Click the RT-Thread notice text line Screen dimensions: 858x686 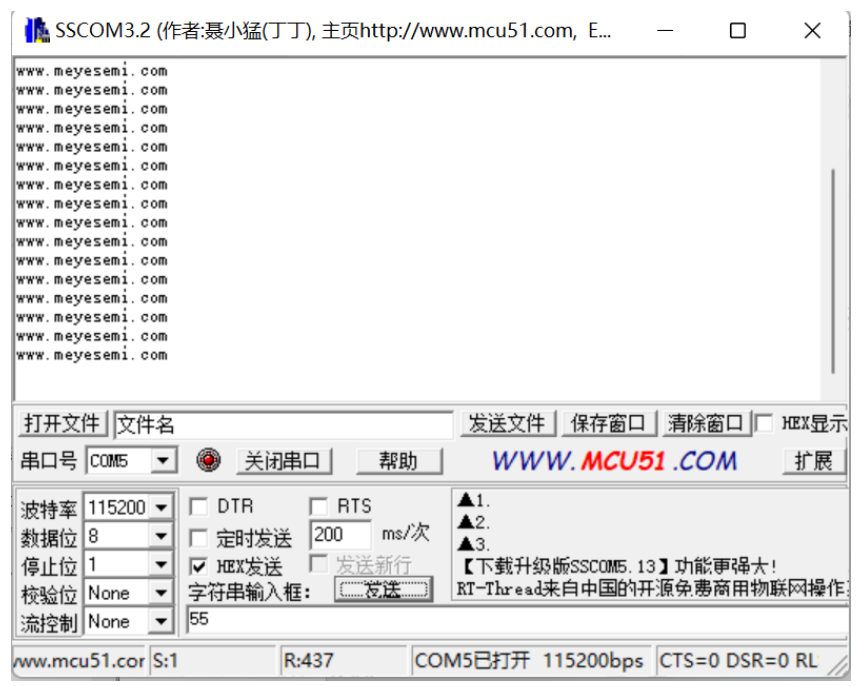(x=651, y=589)
